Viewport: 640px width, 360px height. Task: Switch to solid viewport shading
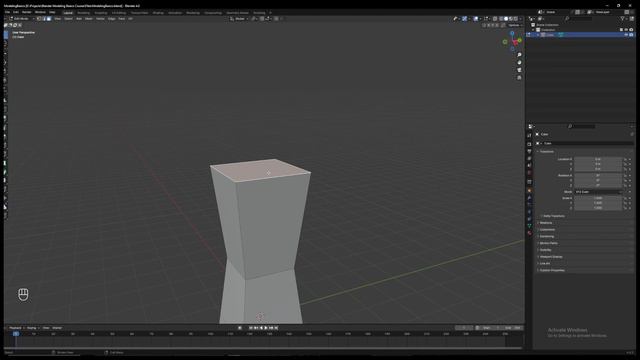(x=506, y=19)
